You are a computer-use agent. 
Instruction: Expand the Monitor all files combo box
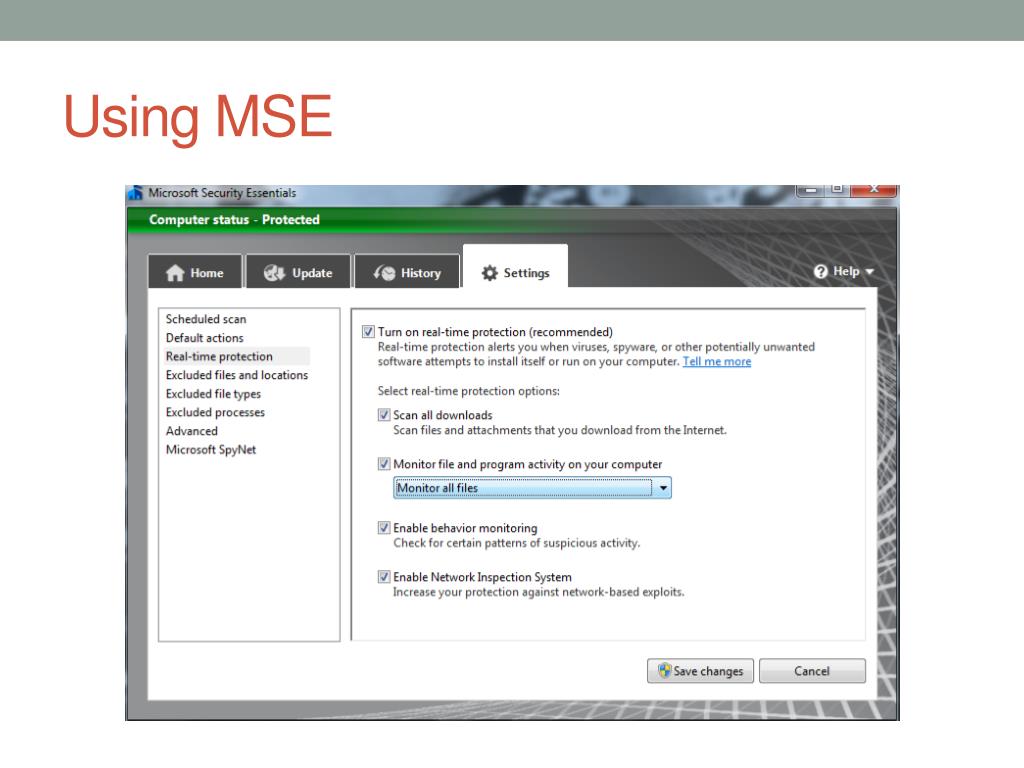pos(663,488)
